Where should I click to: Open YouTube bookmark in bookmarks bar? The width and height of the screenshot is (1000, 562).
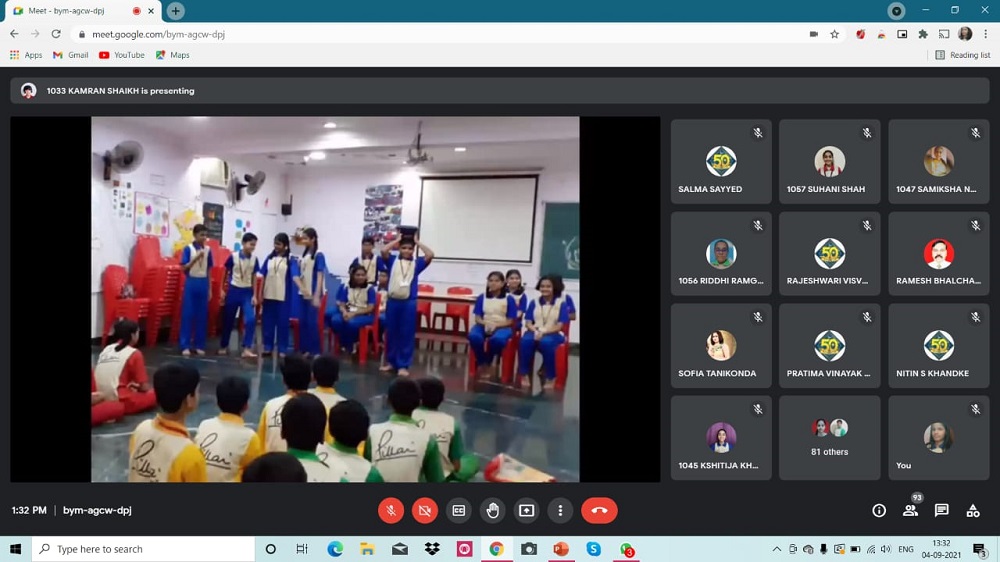coord(122,55)
